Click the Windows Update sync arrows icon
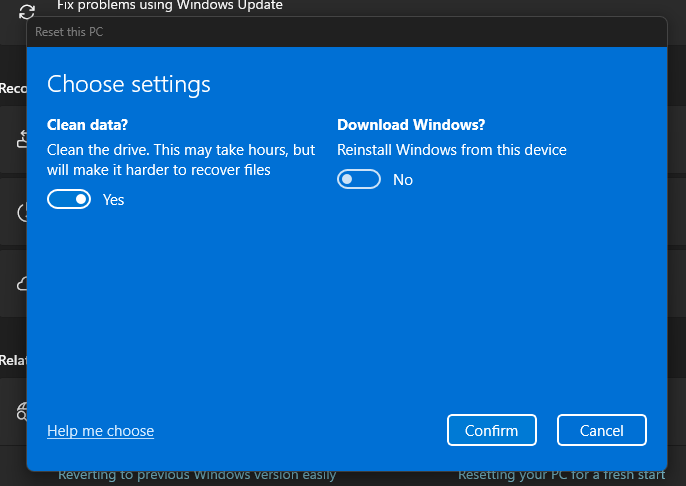The height and width of the screenshot is (486, 686). tap(27, 11)
